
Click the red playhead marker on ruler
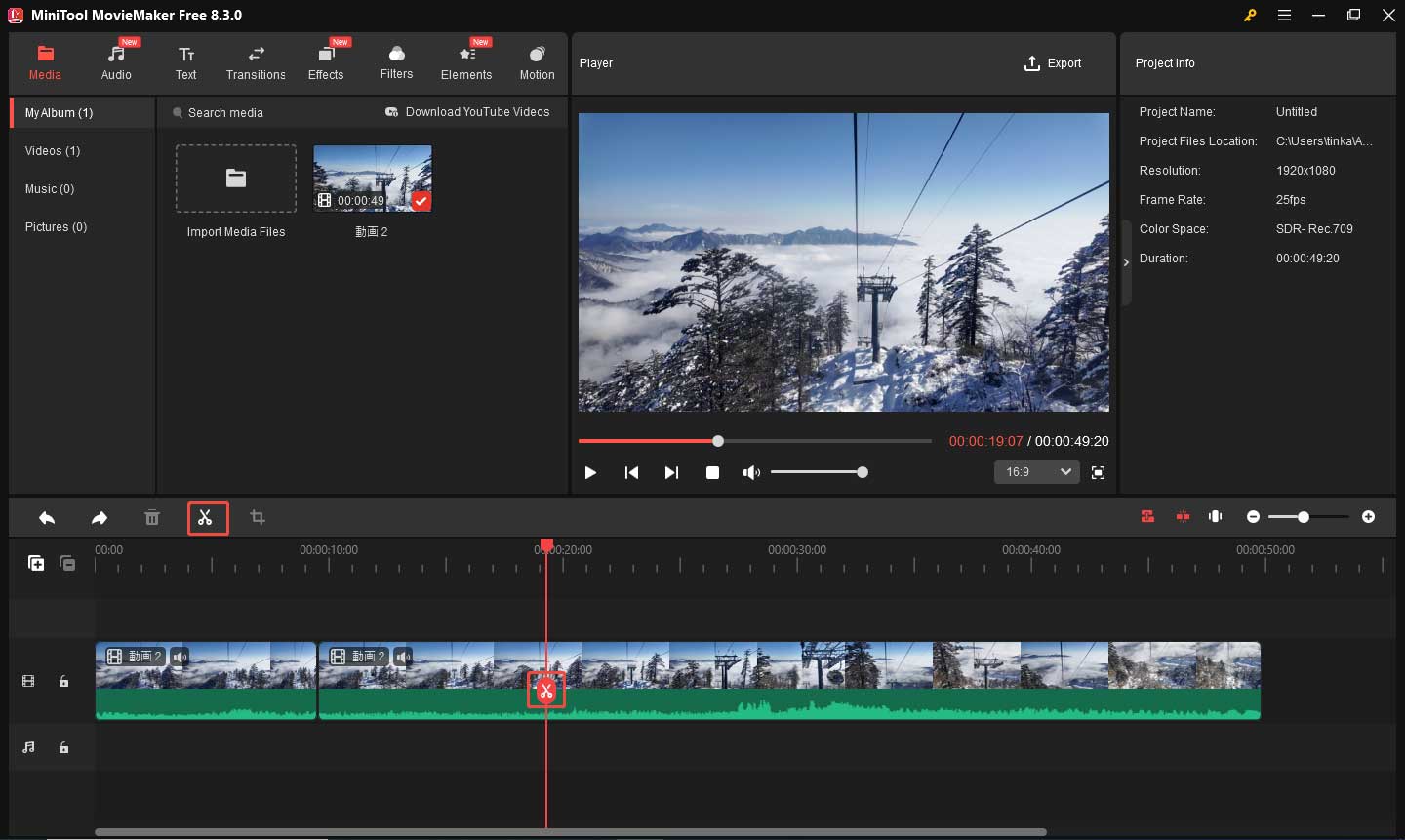pyautogui.click(x=546, y=545)
